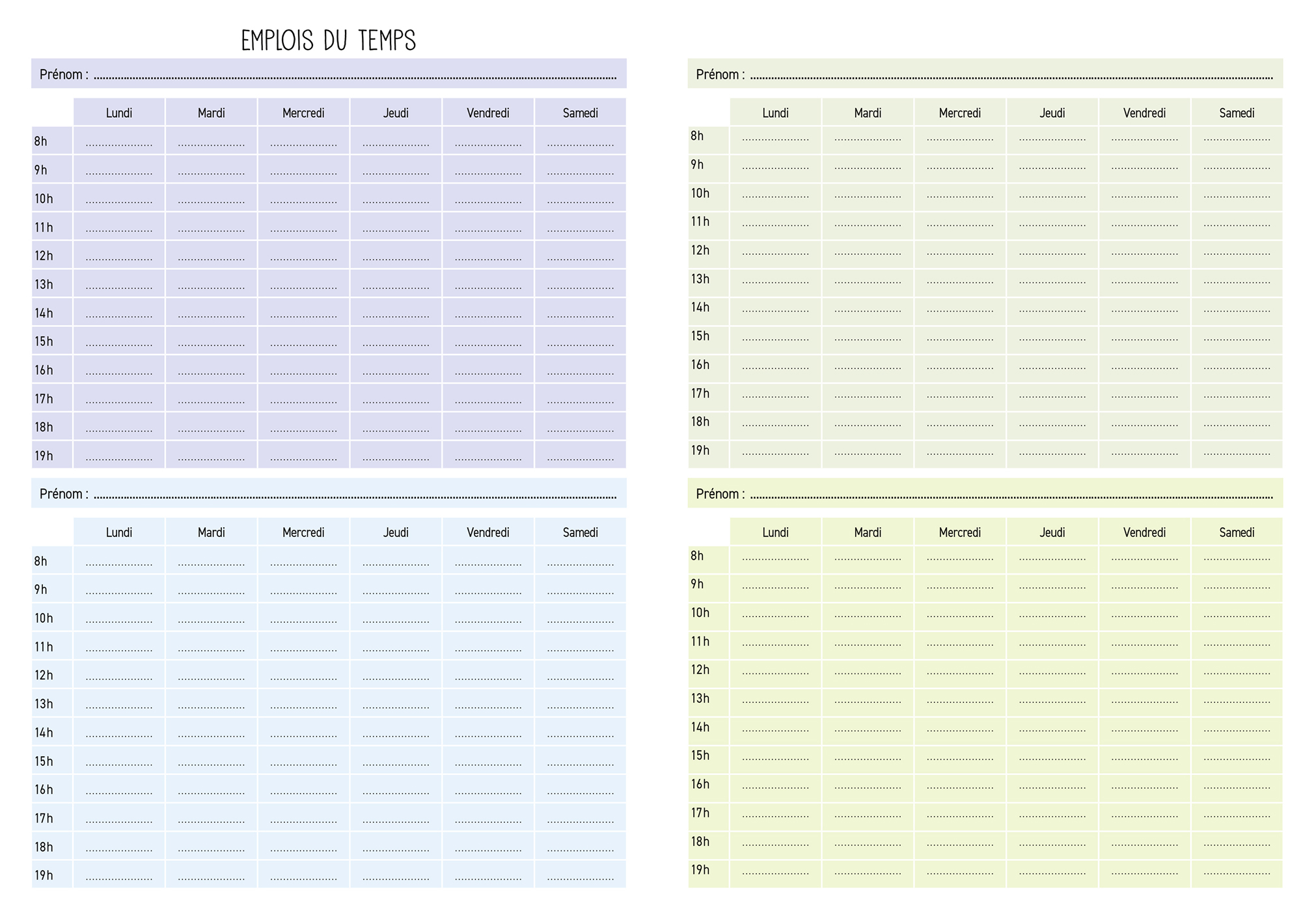Select Samedi header in purple table
Viewport: 1316px width, 911px height.
tap(580, 113)
